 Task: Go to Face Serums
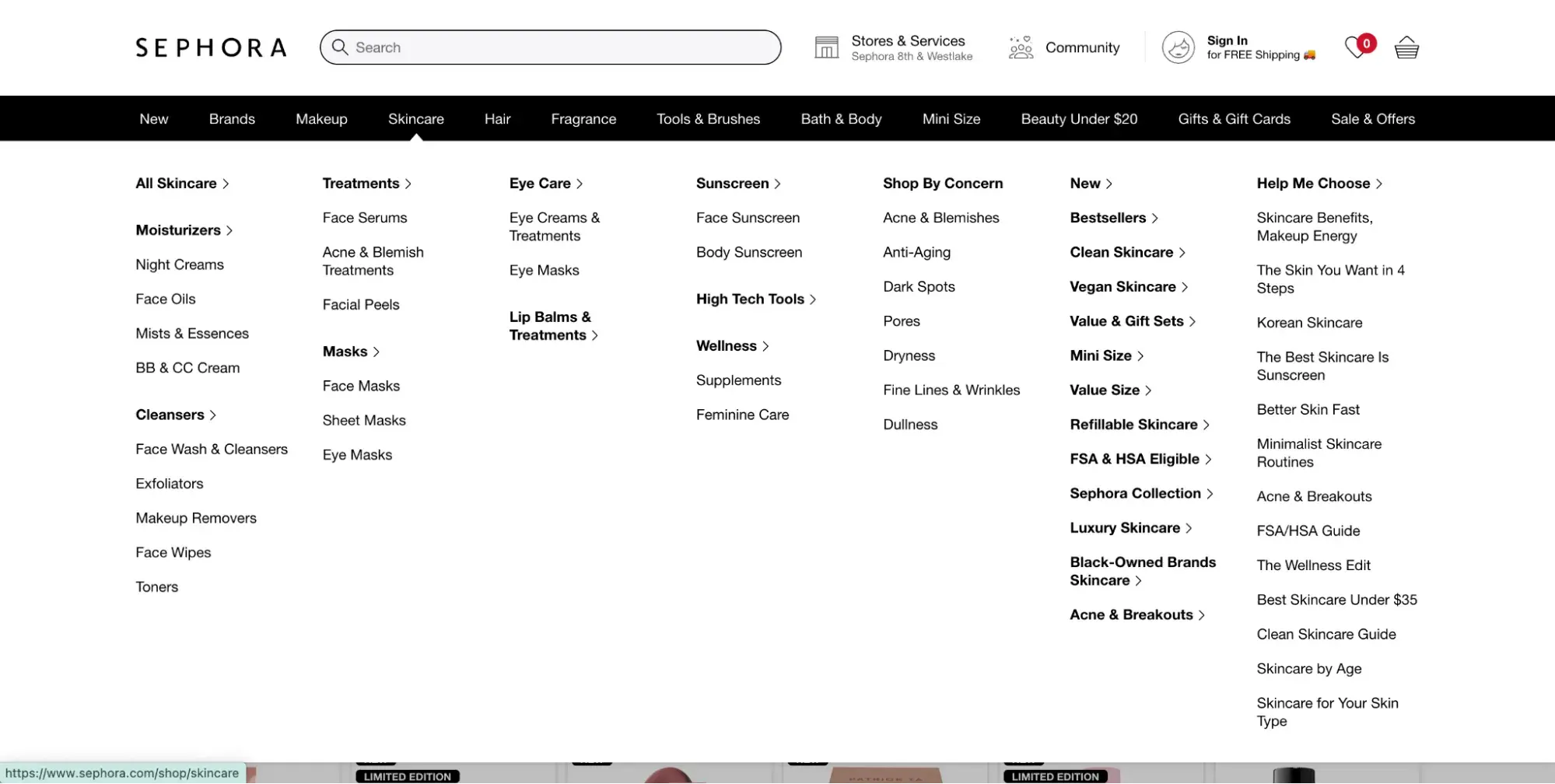click(x=365, y=218)
